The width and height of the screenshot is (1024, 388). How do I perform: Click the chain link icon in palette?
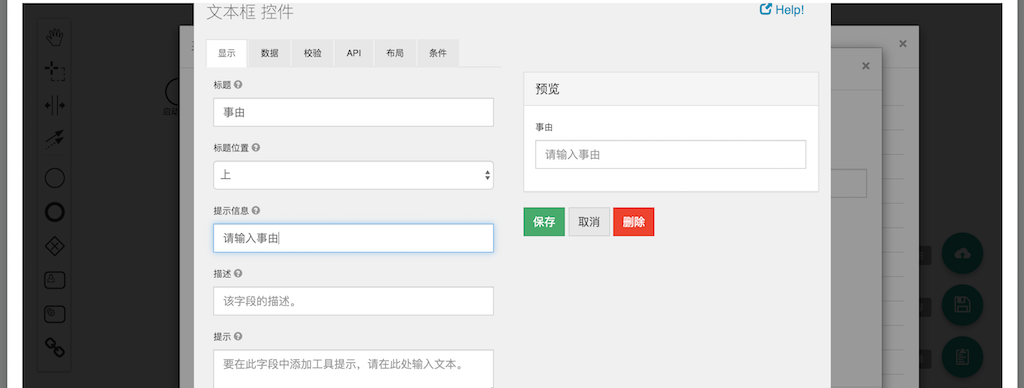[x=54, y=347]
